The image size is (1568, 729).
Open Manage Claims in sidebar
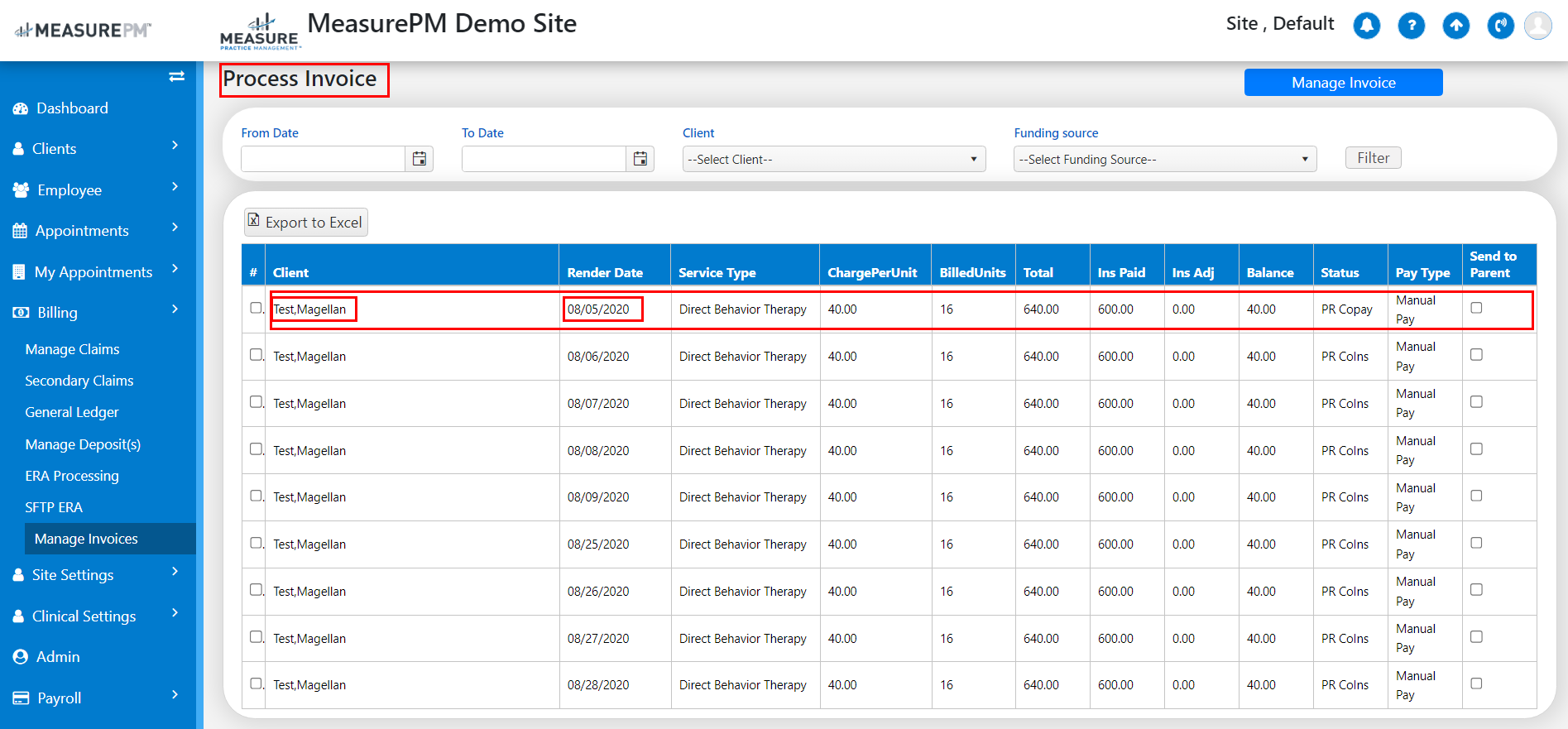[x=72, y=349]
